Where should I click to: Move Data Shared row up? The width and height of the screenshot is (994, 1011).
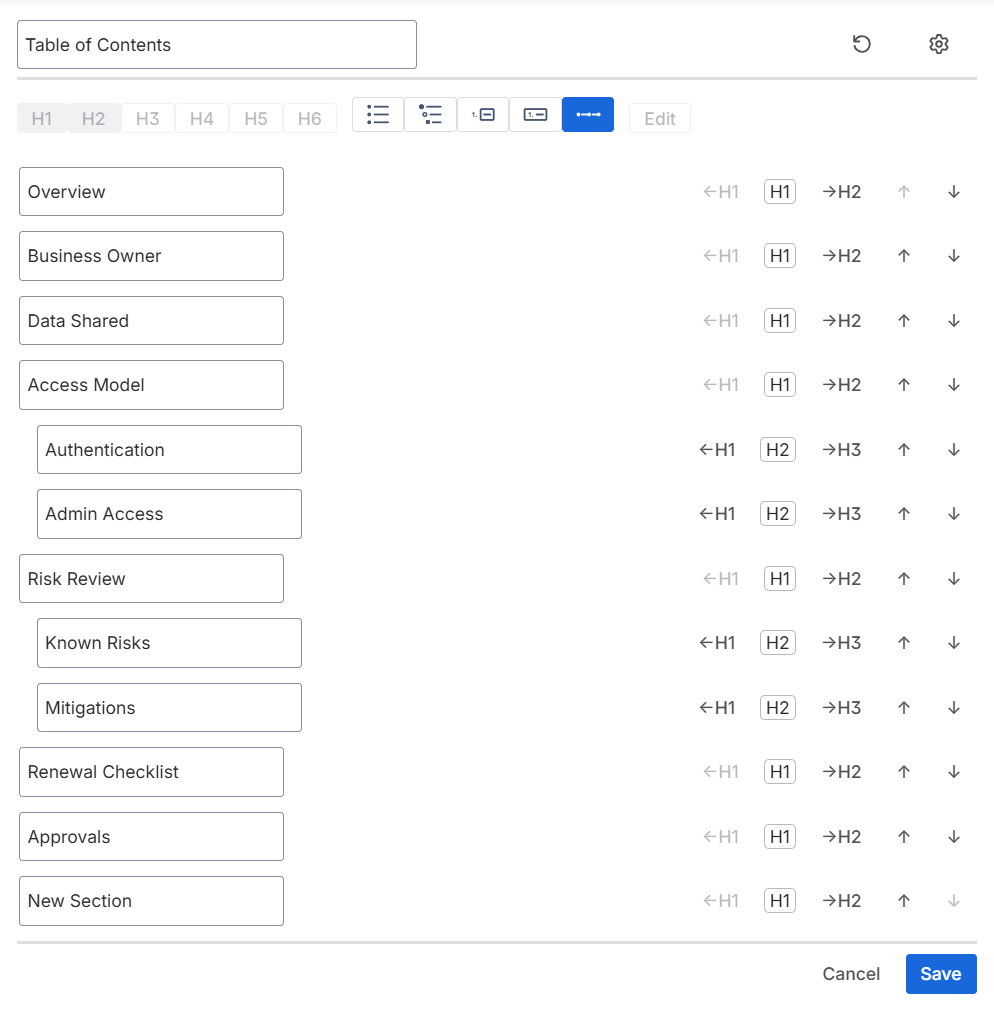904,320
